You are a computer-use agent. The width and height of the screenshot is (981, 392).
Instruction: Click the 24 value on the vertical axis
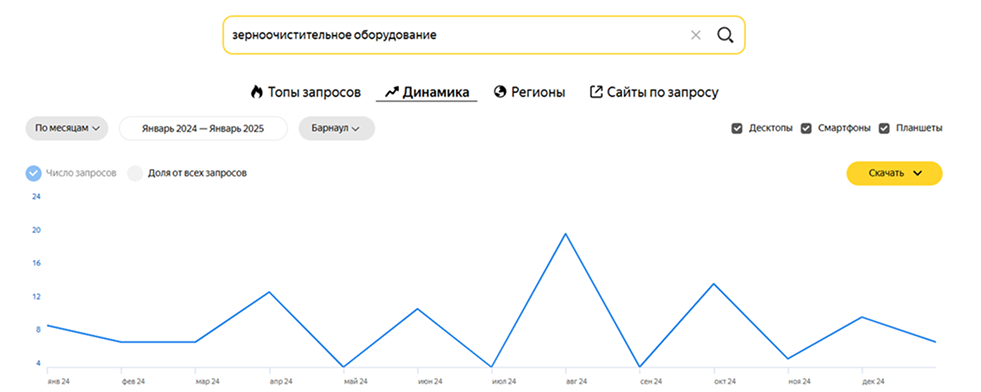coord(36,197)
